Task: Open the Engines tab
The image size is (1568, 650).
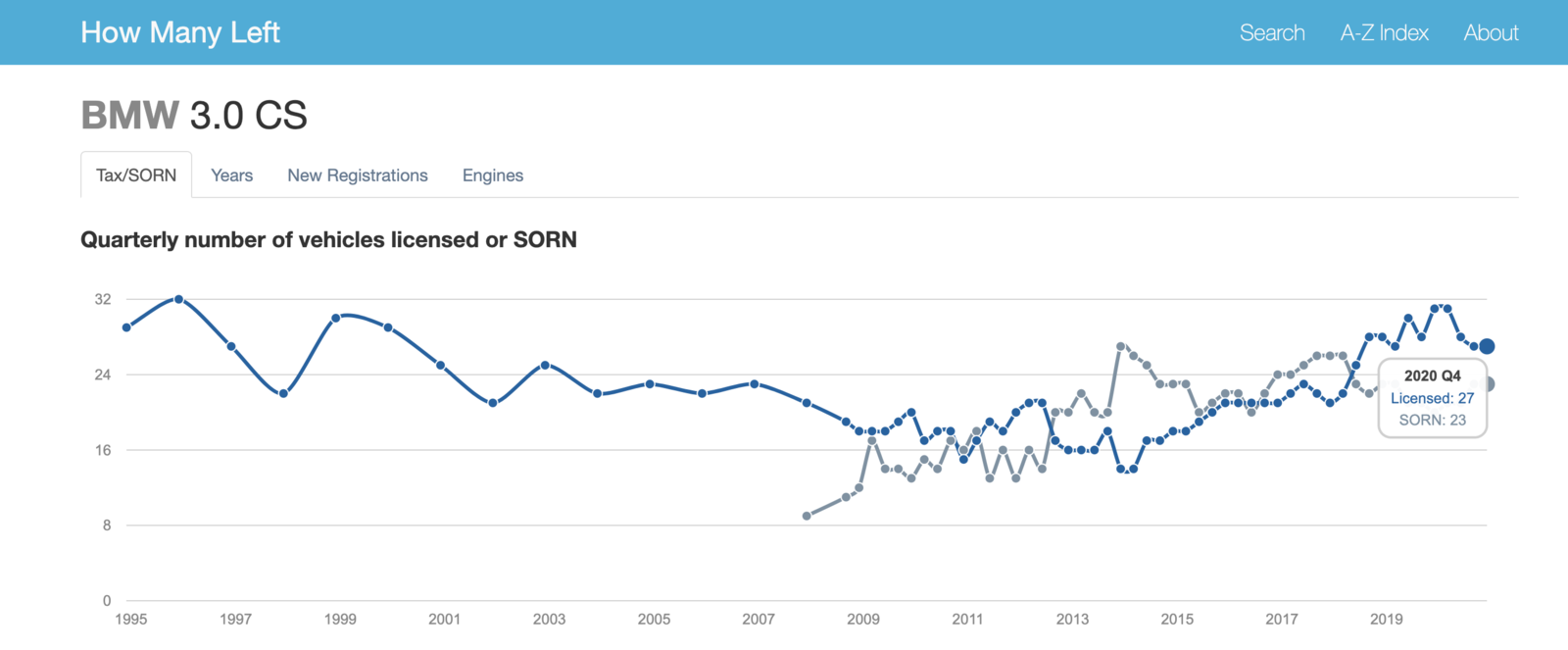Action: (493, 175)
